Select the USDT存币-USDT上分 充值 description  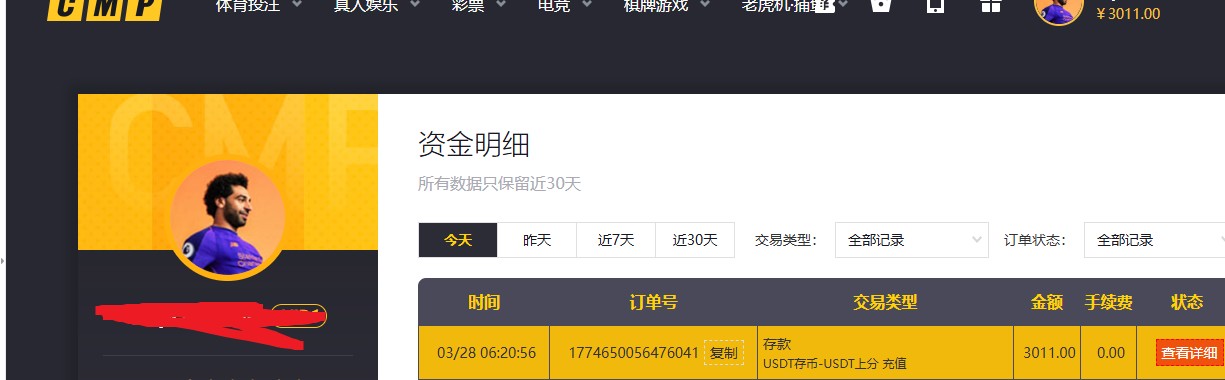point(834,363)
